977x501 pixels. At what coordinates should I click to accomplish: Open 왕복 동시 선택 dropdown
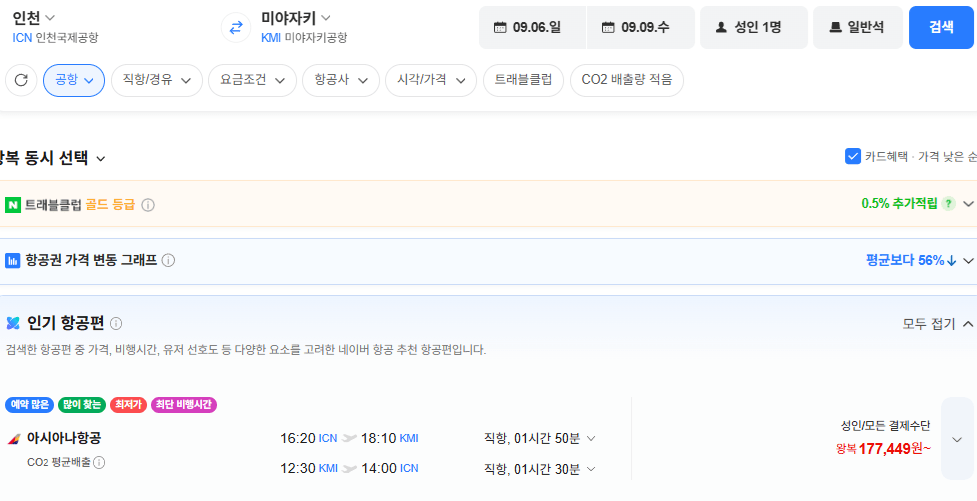pyautogui.click(x=52, y=158)
